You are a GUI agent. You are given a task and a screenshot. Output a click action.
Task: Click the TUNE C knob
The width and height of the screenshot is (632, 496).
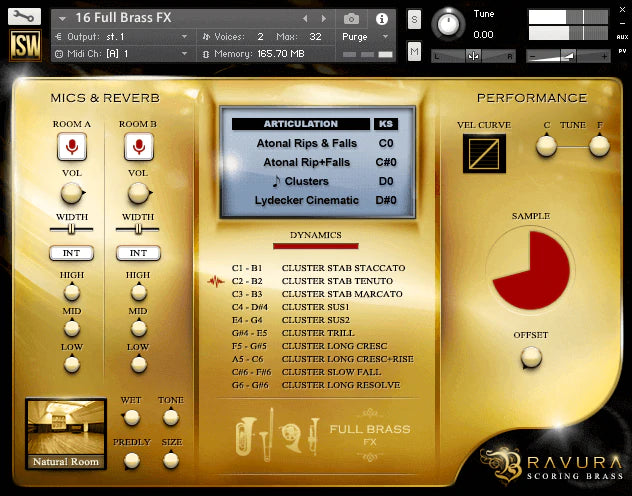pos(546,146)
